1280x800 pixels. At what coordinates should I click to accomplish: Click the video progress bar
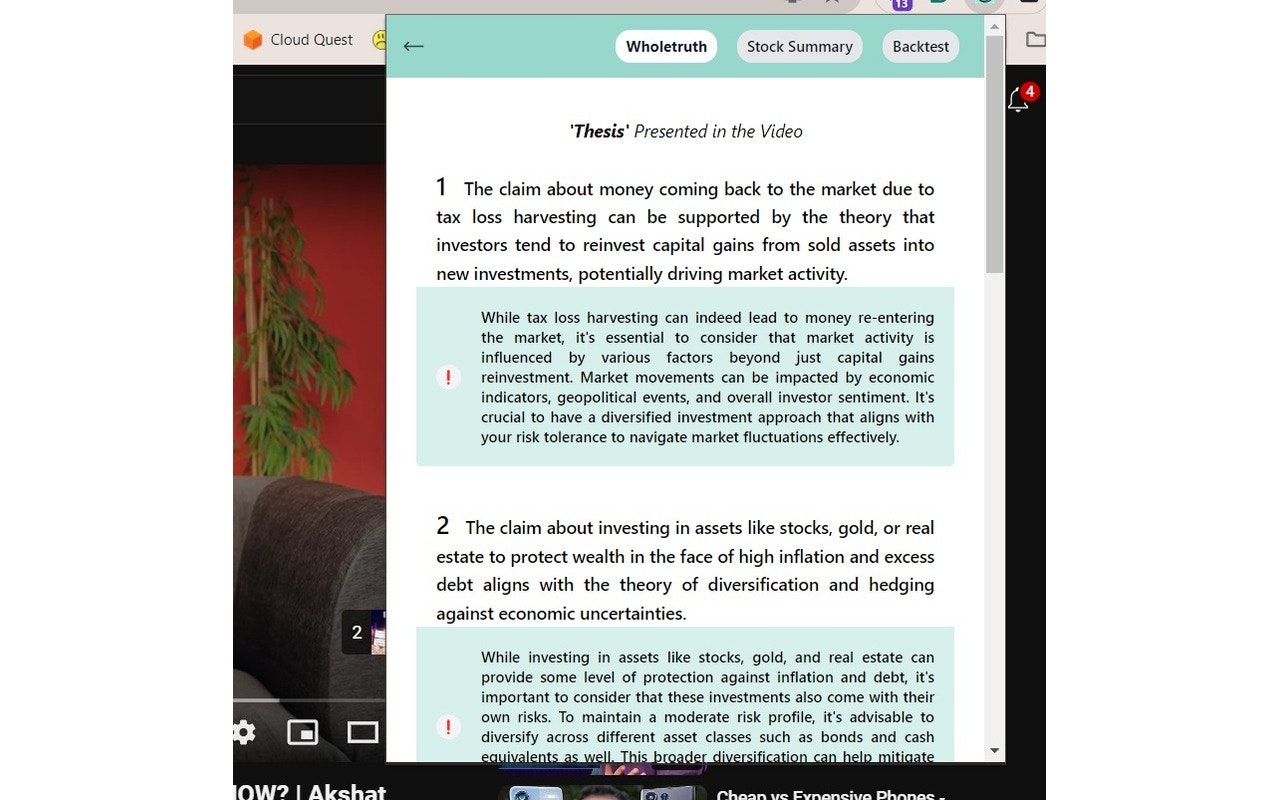click(309, 700)
